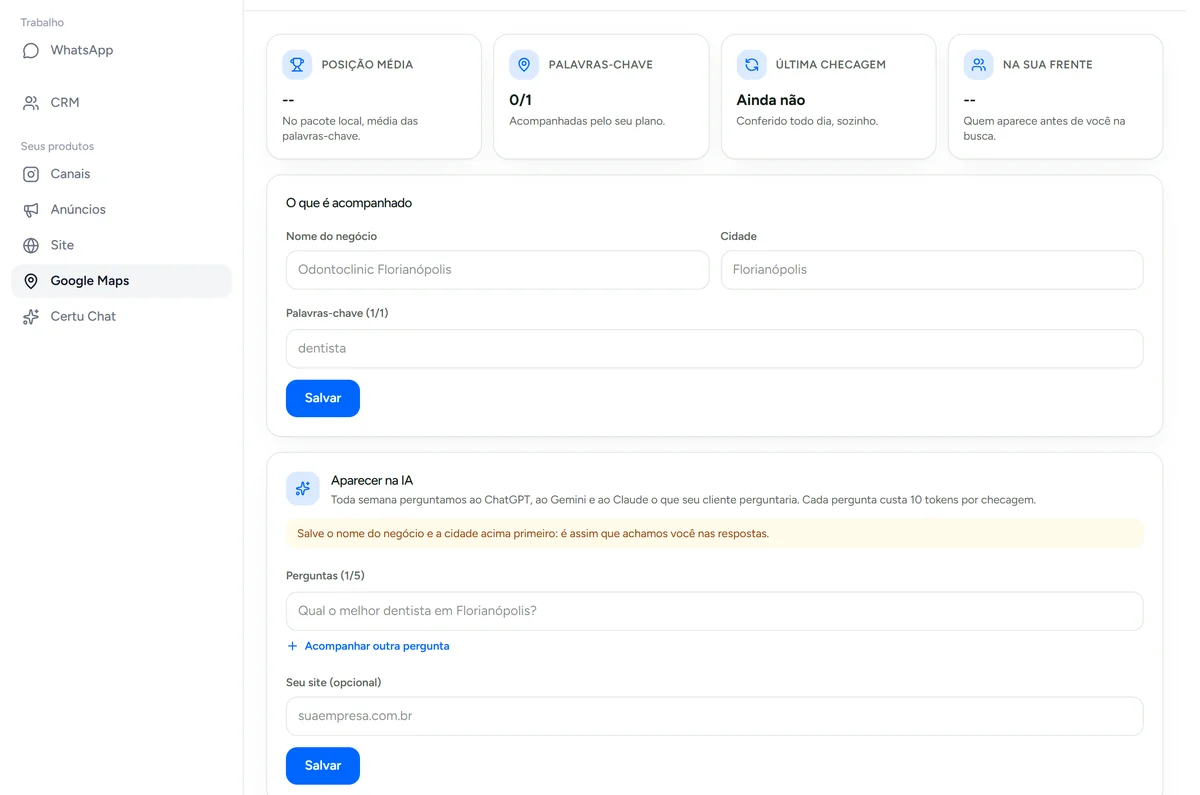This screenshot has width=1200, height=795.
Task: Click the Canais Instagram-style icon
Action: pyautogui.click(x=31, y=174)
